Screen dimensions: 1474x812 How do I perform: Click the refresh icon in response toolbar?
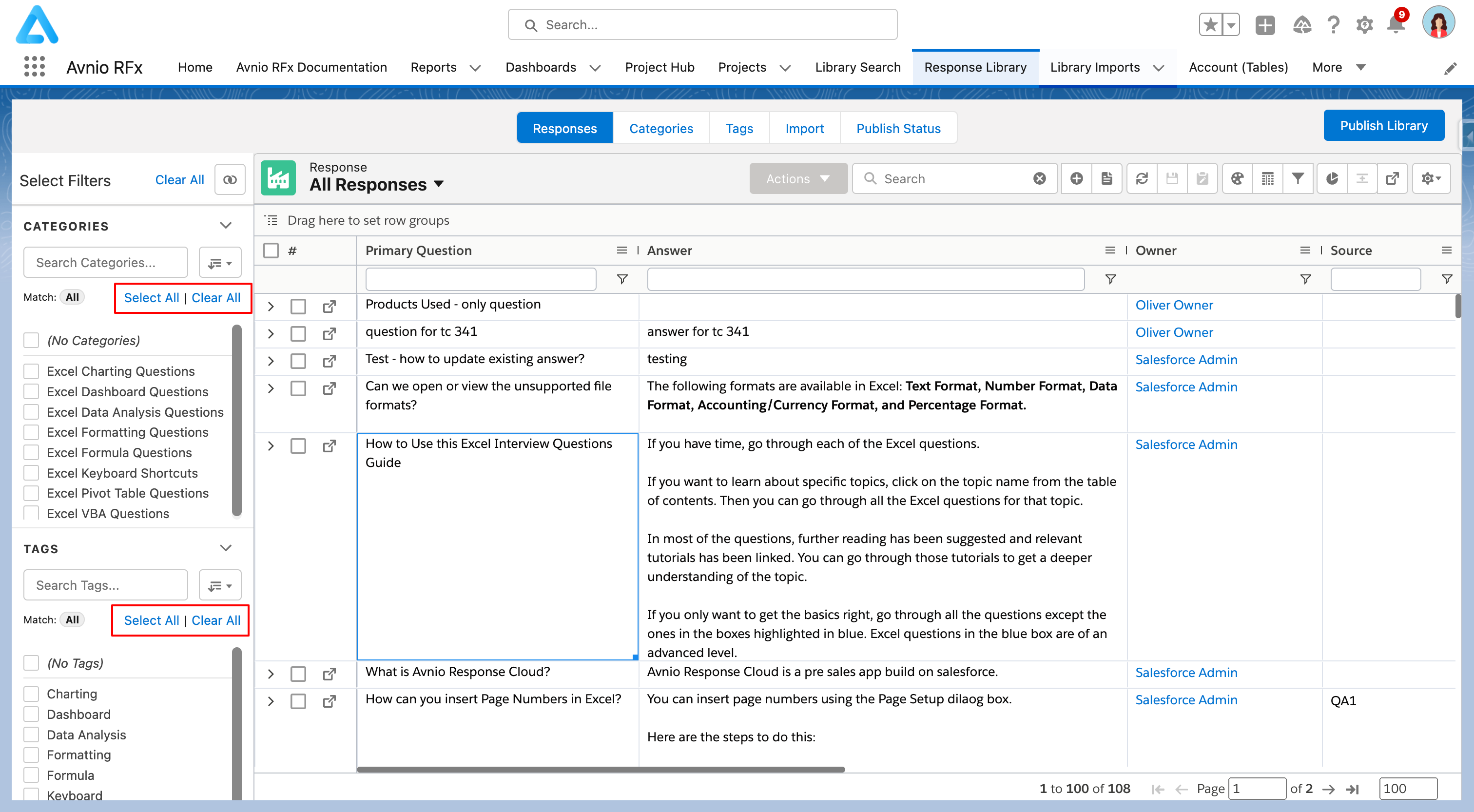pyautogui.click(x=1142, y=178)
